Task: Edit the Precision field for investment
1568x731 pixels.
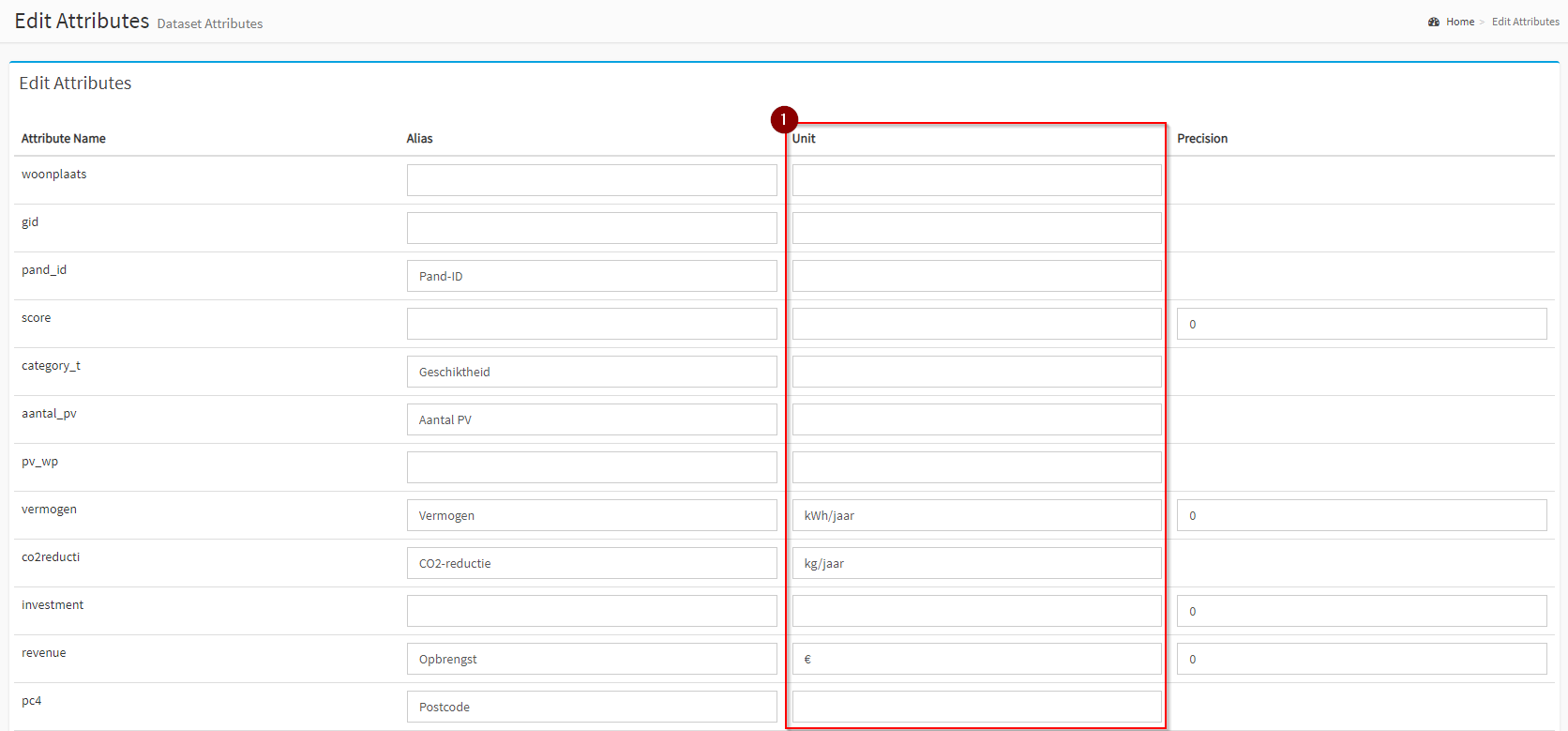Action: point(1362,611)
